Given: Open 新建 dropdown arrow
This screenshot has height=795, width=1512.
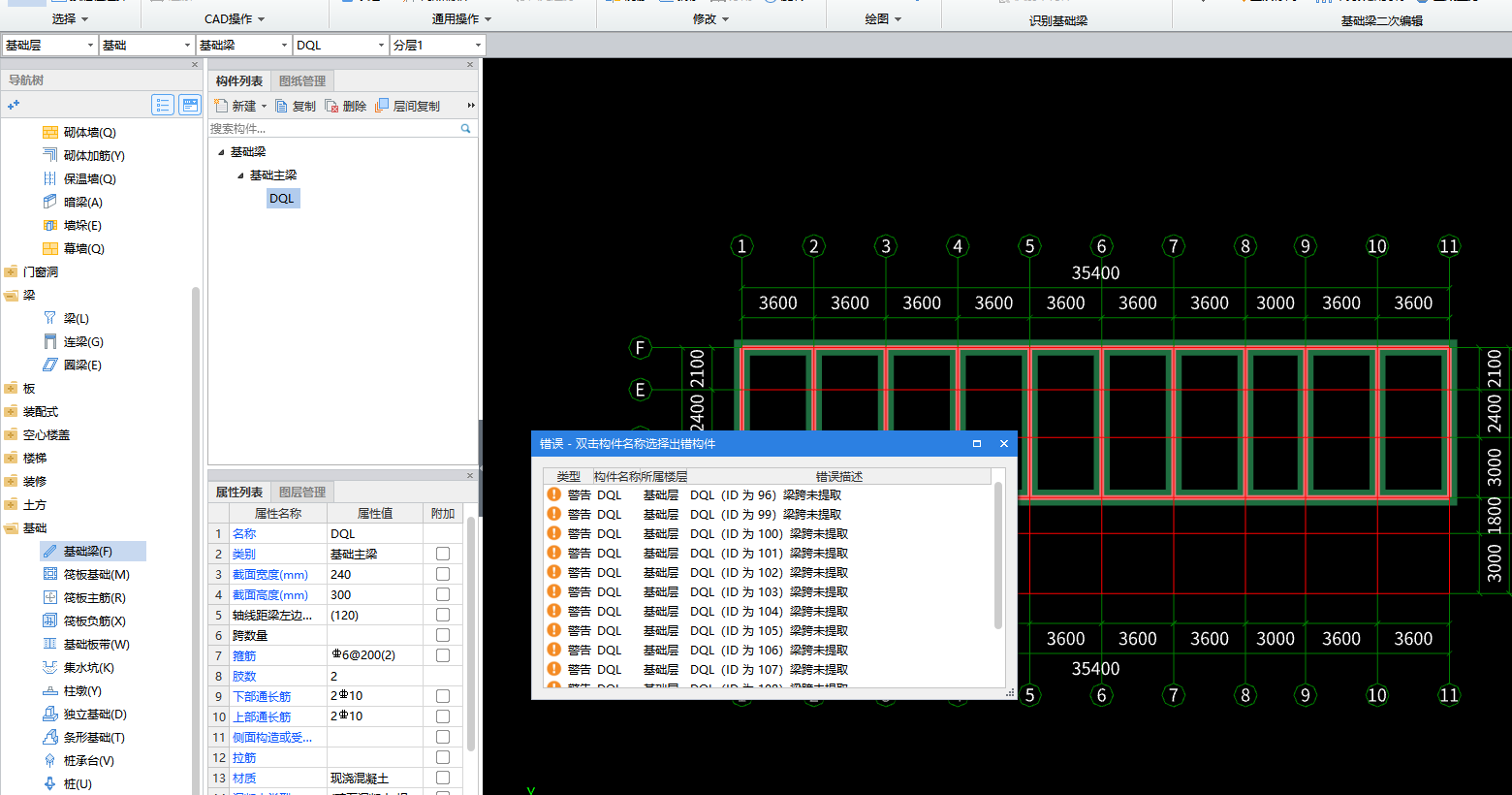Looking at the screenshot, I should (264, 107).
